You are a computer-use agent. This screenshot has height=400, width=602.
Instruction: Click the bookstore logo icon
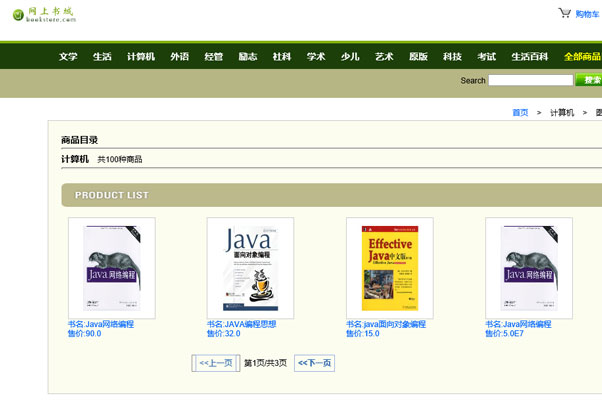point(18,15)
